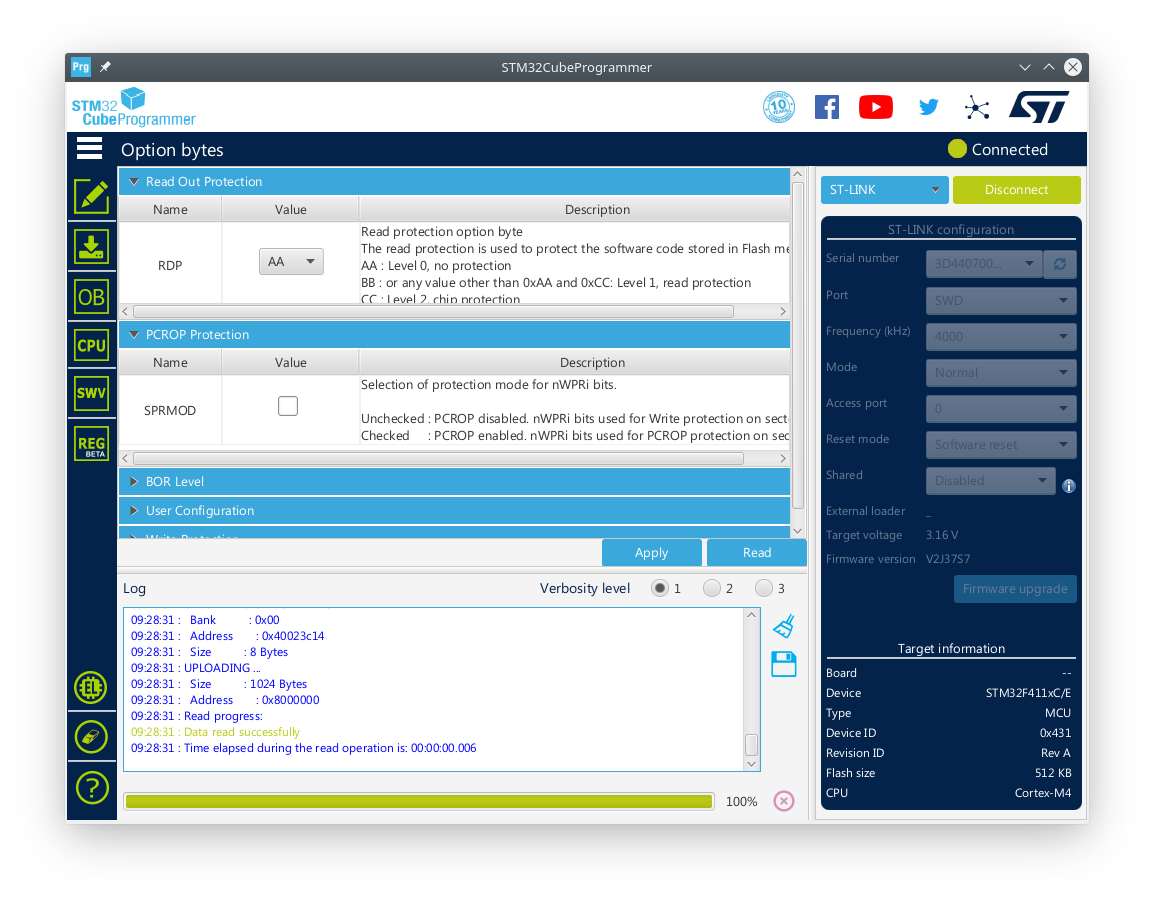Click the 10 years longevity badge
The width and height of the screenshot is (1154, 901).
[x=779, y=107]
